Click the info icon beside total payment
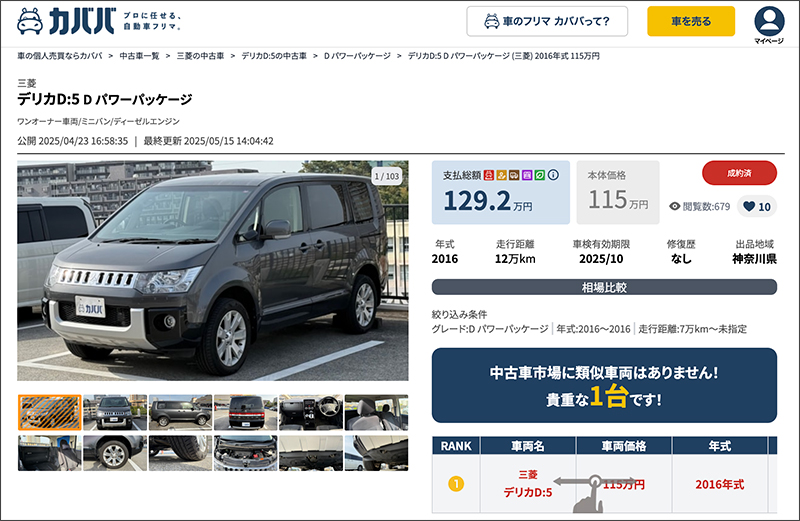Viewport: 800px width, 521px height. tap(553, 175)
